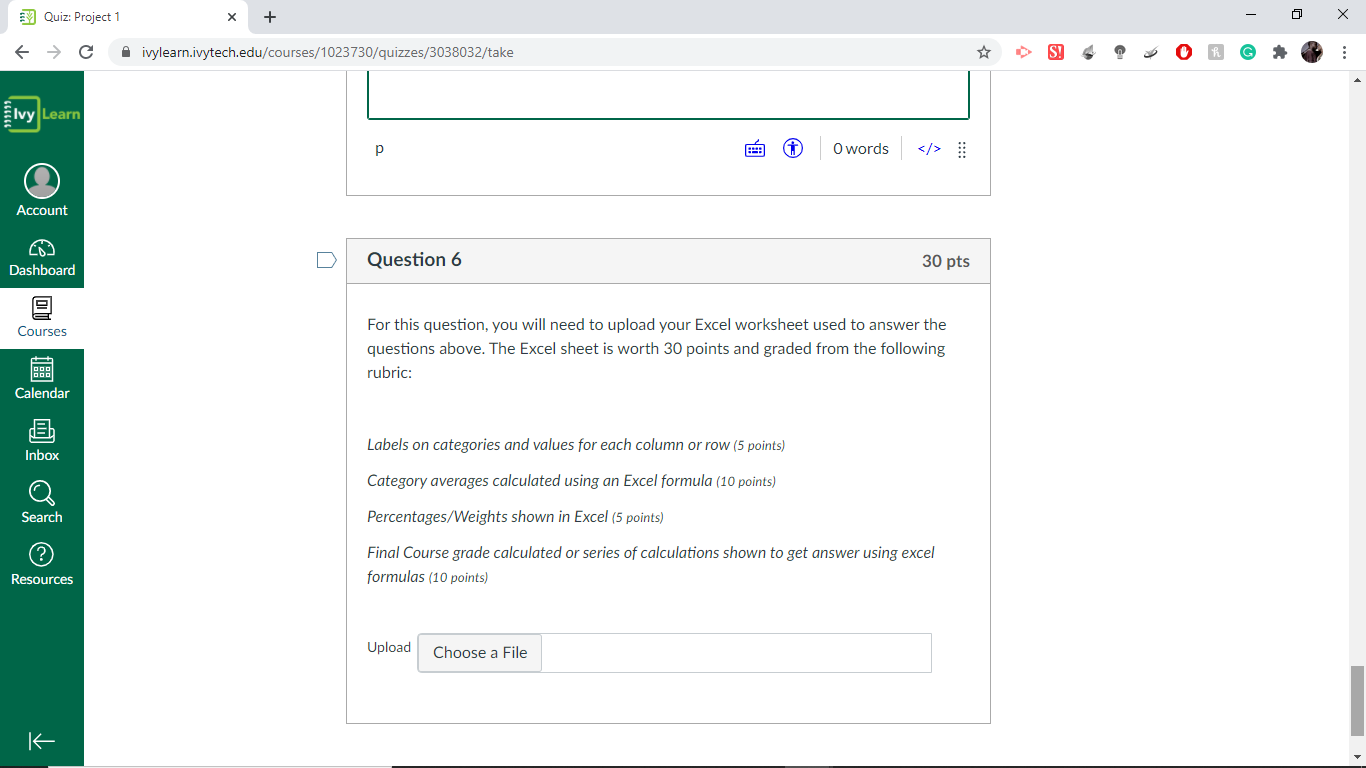Open Chrome's three-dot menu
This screenshot has width=1366, height=768.
coord(1345,52)
